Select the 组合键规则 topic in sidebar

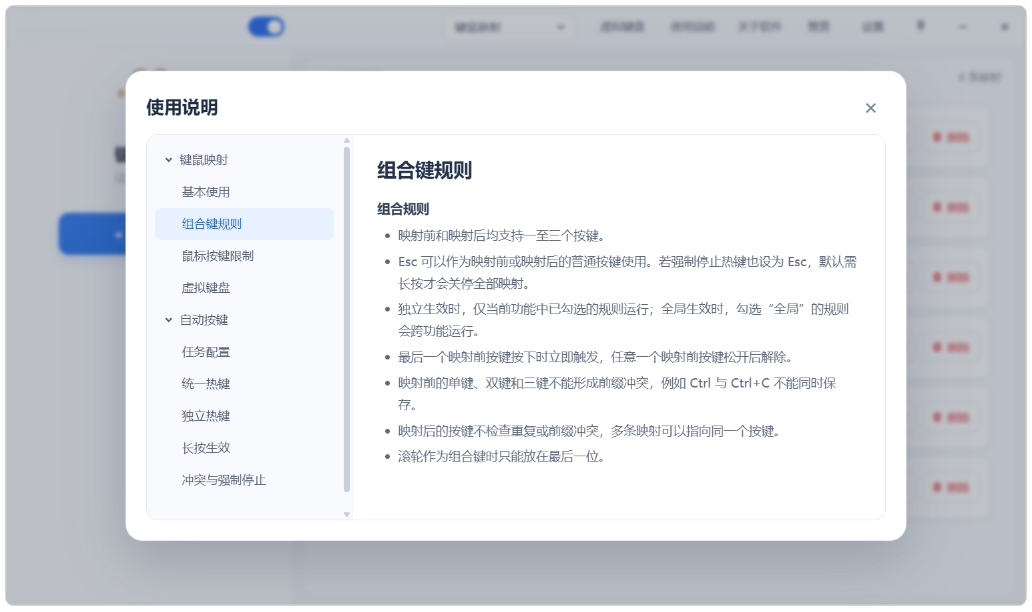(244, 224)
